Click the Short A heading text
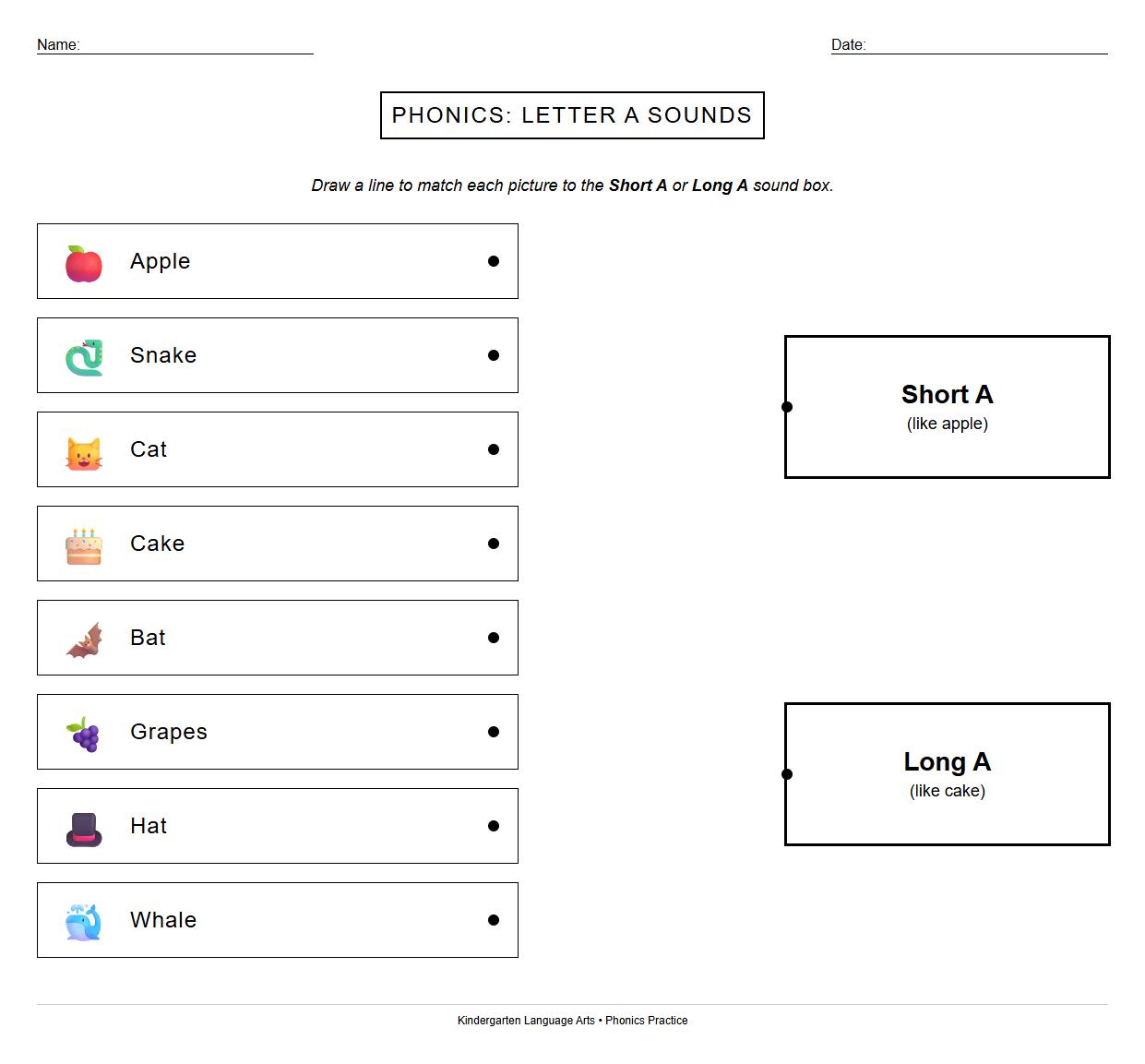Viewport: 1145px width, 1064px height. click(947, 395)
